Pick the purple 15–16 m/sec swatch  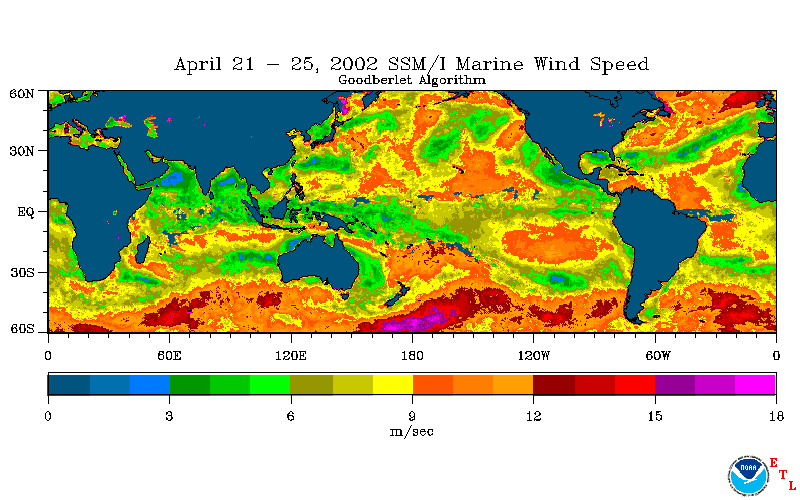click(675, 385)
